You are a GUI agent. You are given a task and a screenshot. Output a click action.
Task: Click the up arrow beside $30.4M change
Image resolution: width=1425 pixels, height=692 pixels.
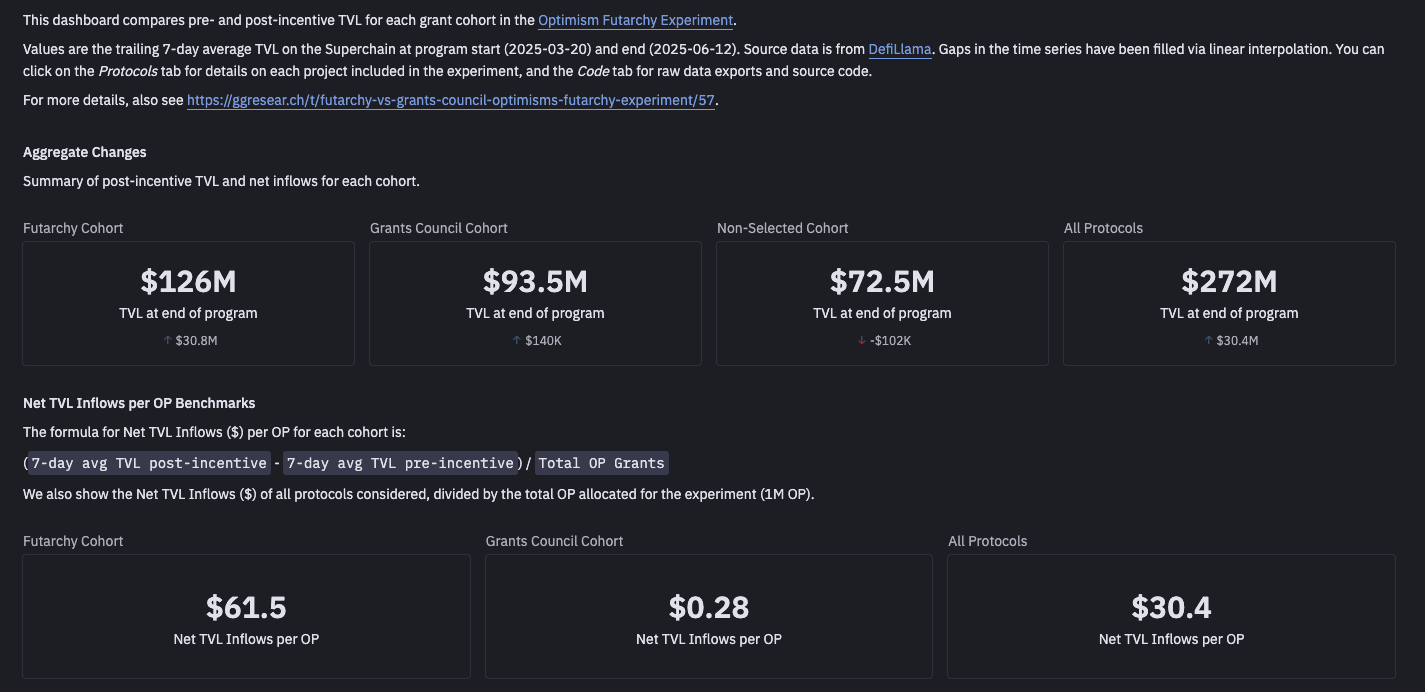tap(1208, 341)
